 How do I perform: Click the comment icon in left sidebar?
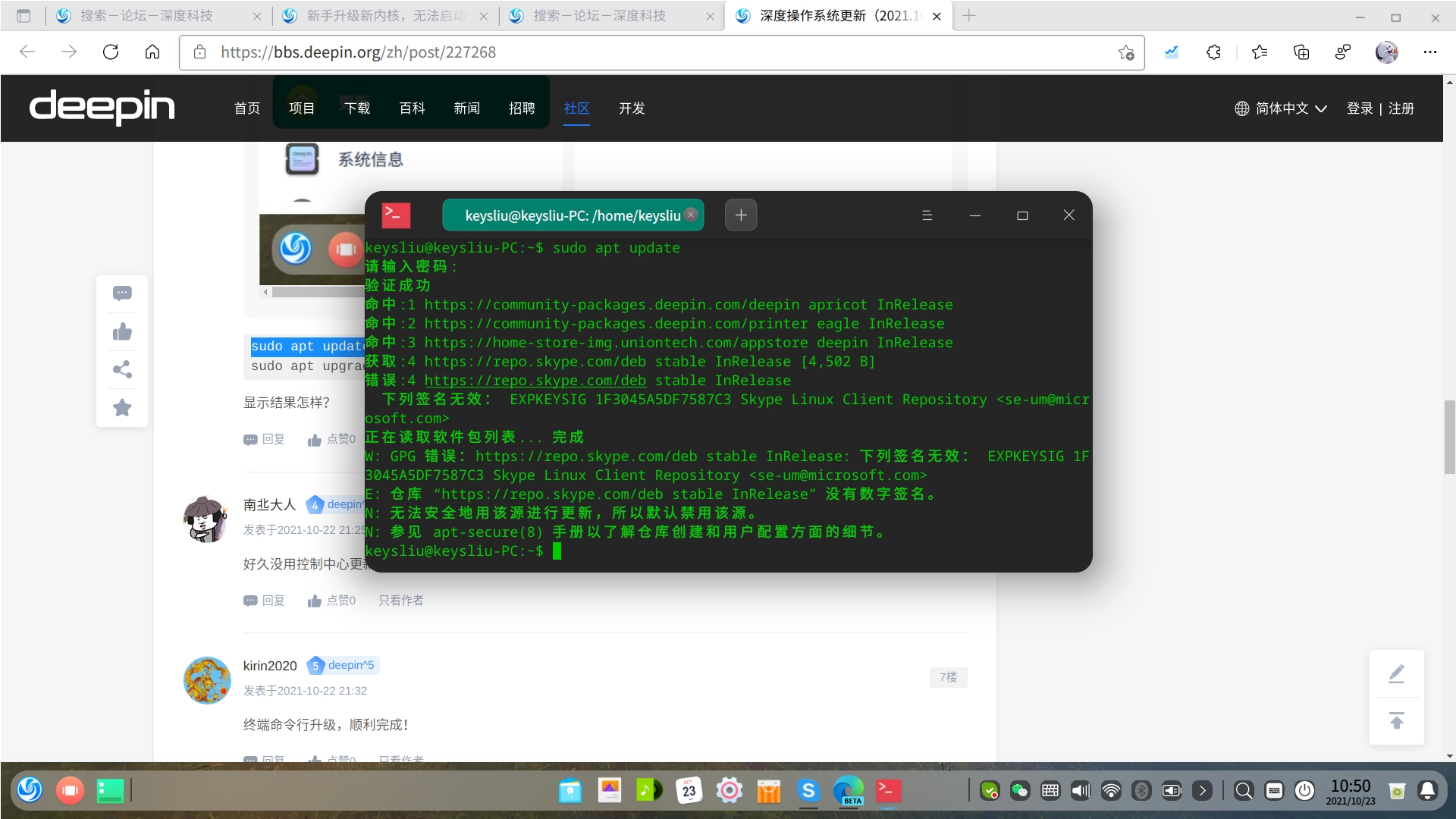click(122, 293)
